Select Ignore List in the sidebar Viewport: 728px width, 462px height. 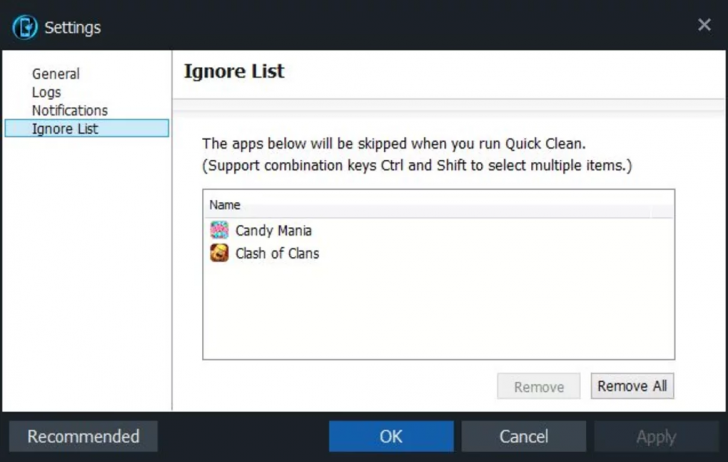coord(65,129)
